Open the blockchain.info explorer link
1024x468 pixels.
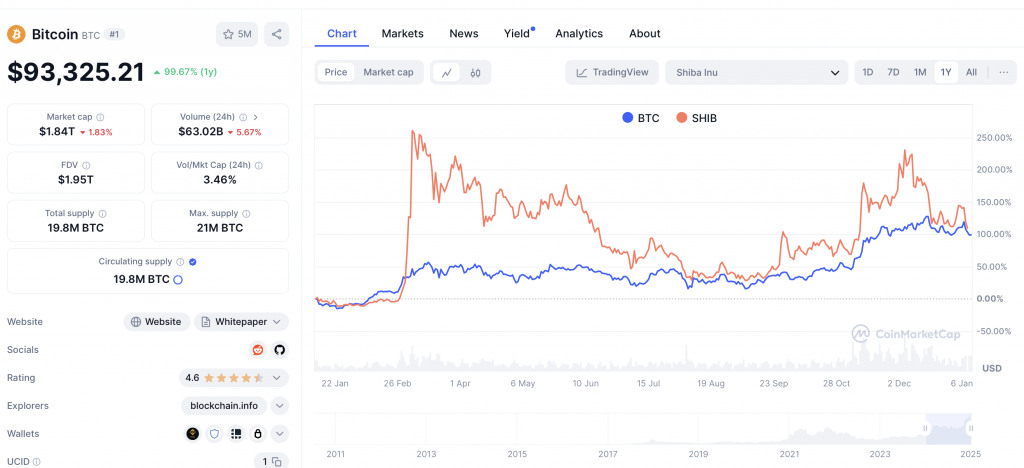point(224,406)
